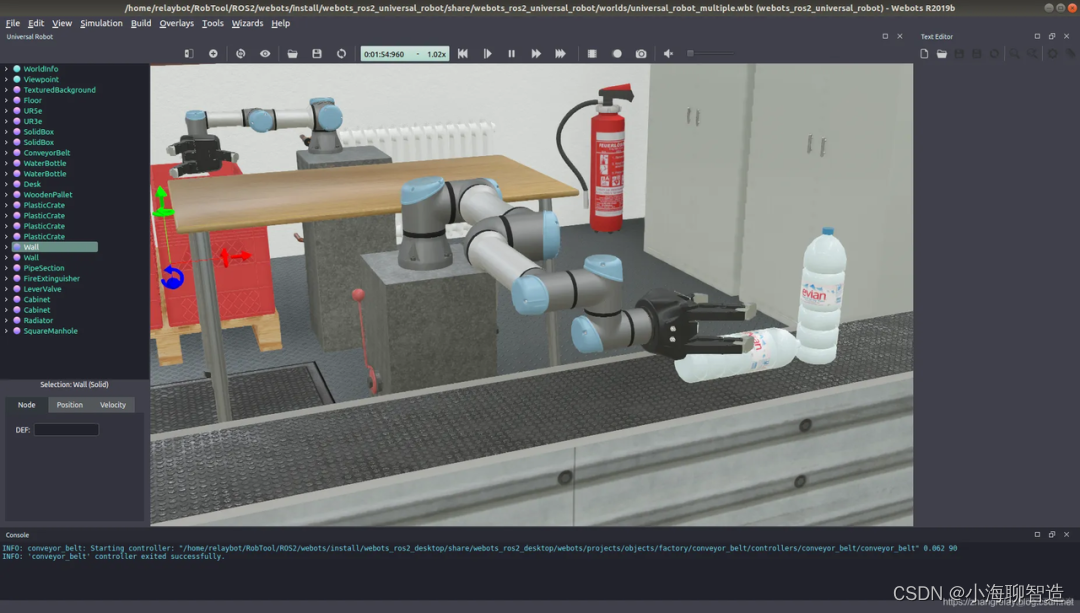
Task: Open the Tools menu
Action: (x=213, y=23)
